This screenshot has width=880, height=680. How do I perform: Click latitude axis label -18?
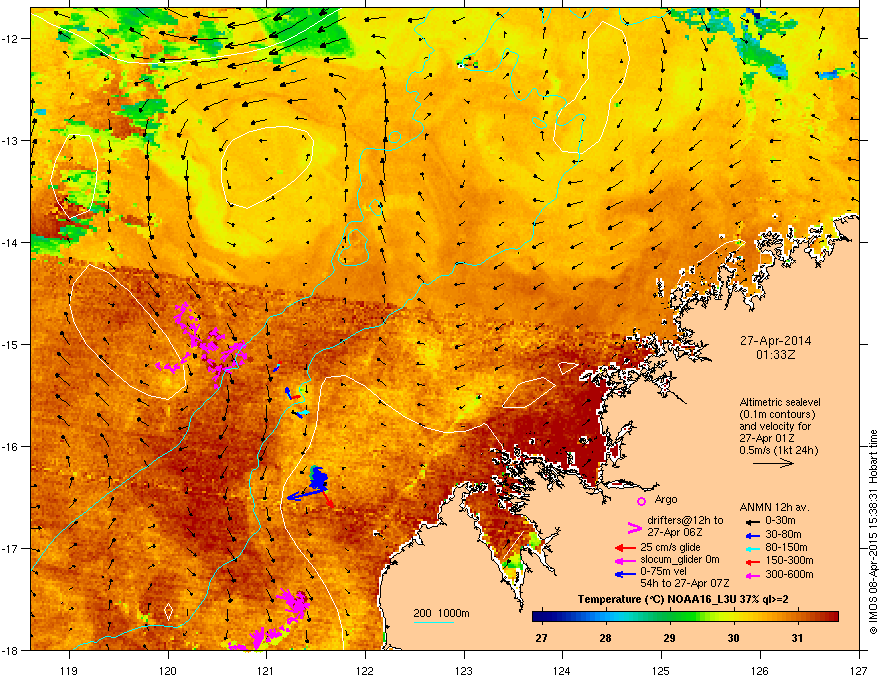(10, 650)
